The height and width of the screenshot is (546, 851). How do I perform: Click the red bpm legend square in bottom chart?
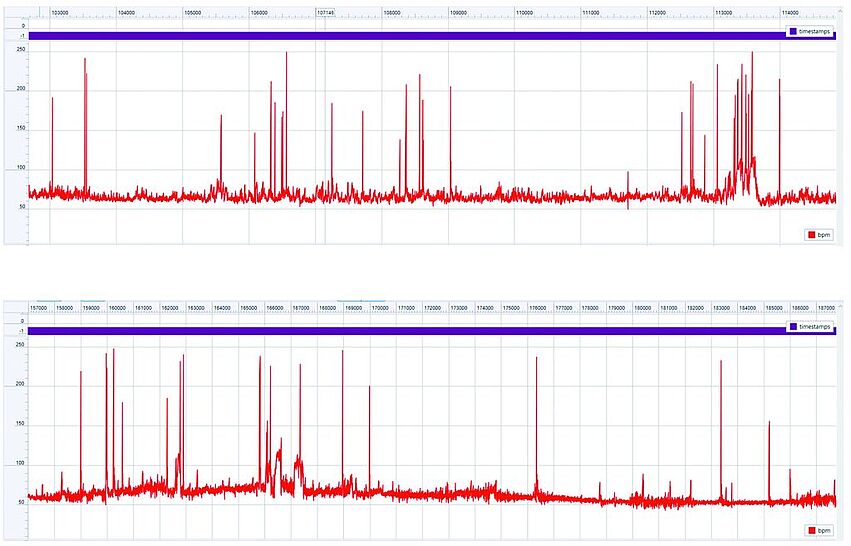click(811, 531)
